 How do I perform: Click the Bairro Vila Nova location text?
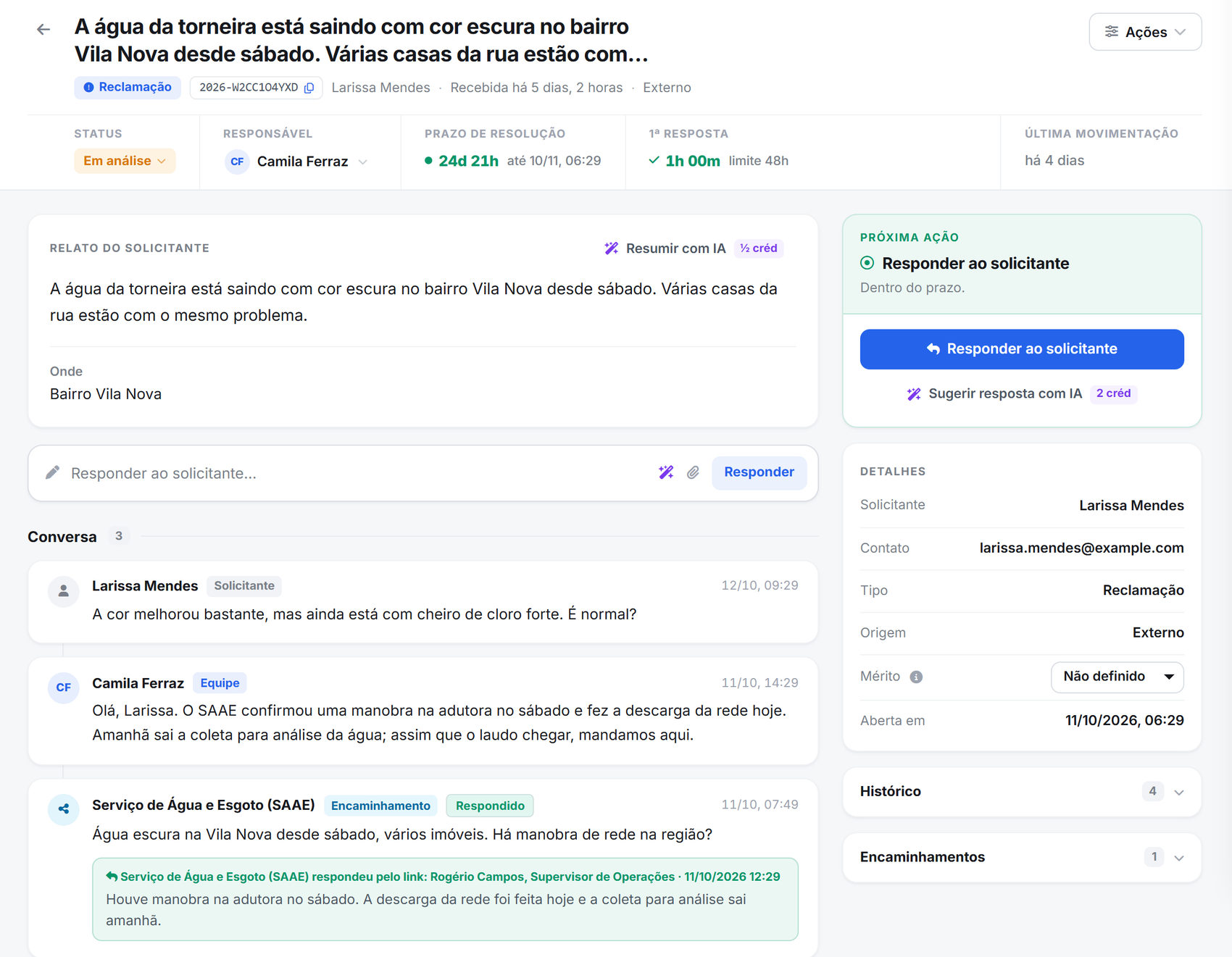106,394
